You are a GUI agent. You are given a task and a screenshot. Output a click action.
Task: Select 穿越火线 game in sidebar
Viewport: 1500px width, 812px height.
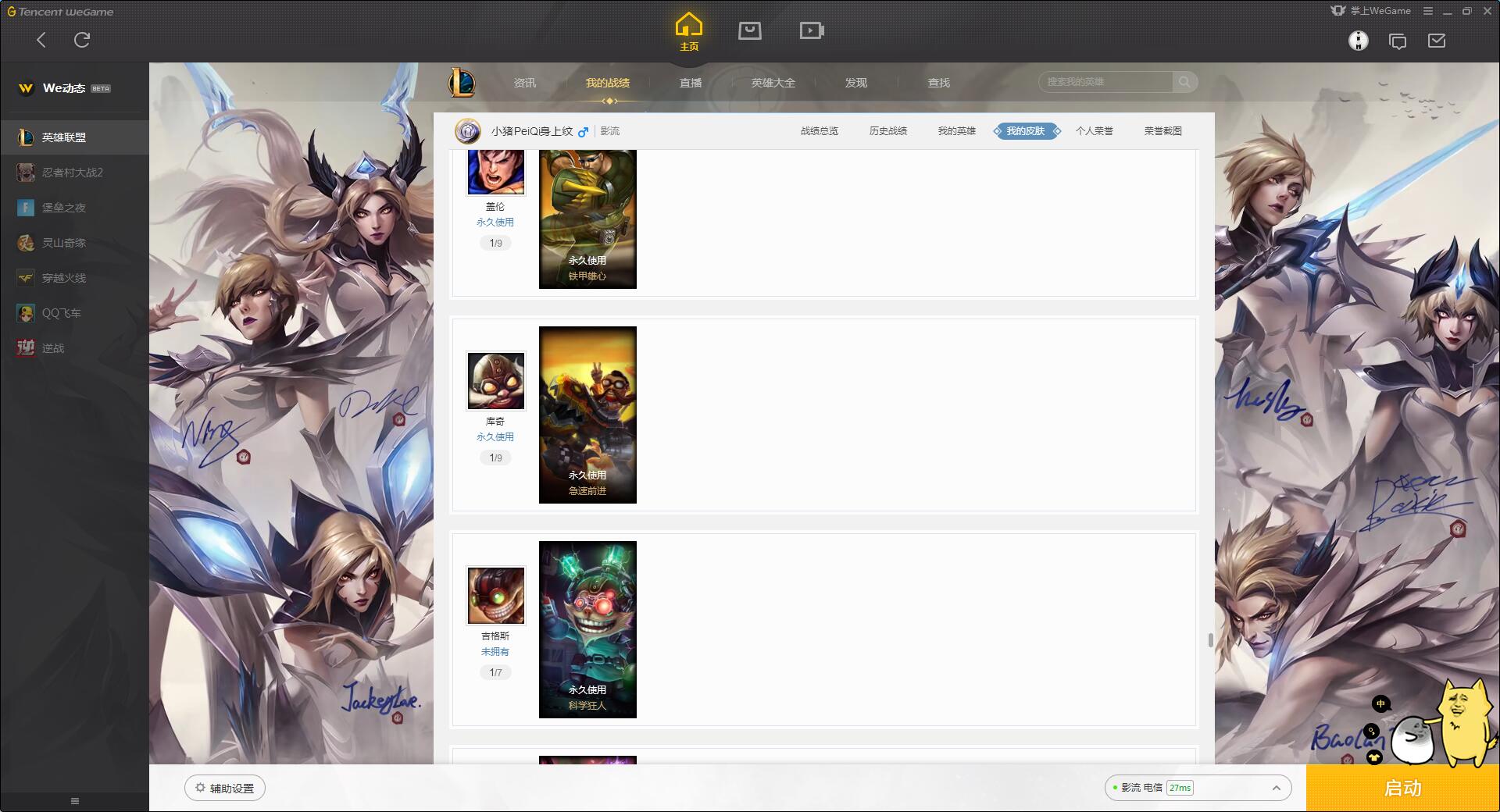click(74, 278)
